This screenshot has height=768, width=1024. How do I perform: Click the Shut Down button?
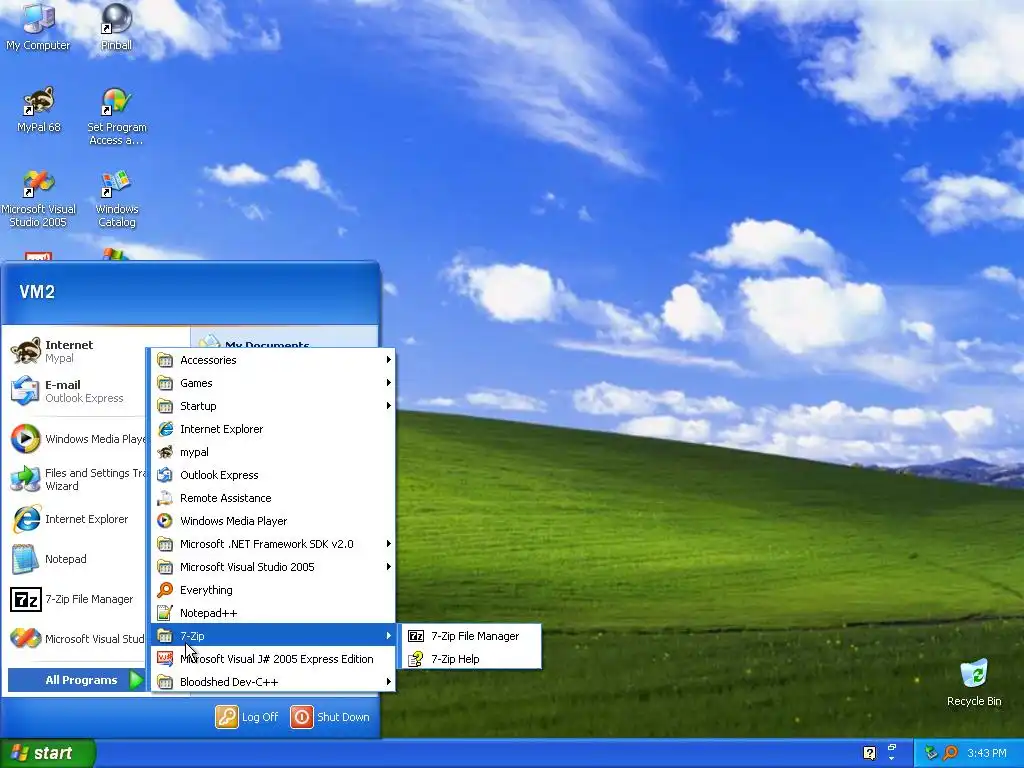point(330,717)
